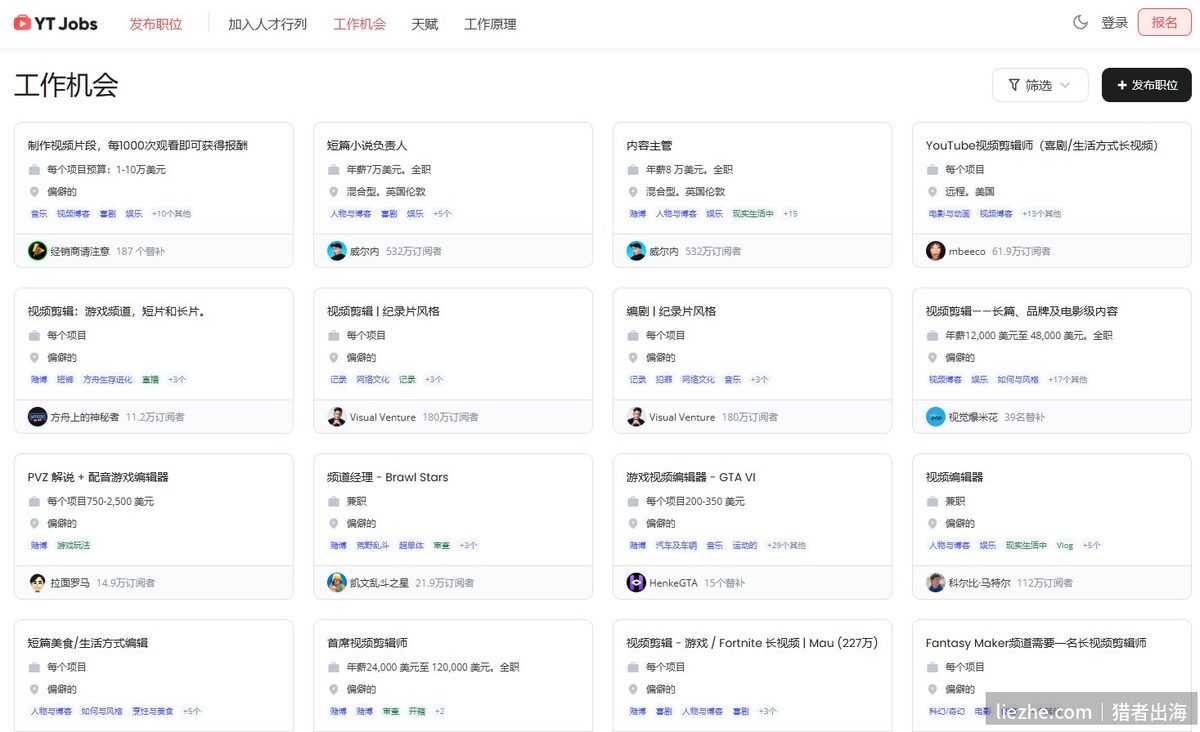Open the 工作原理 nav item
The image size is (1200, 732).
[490, 24]
